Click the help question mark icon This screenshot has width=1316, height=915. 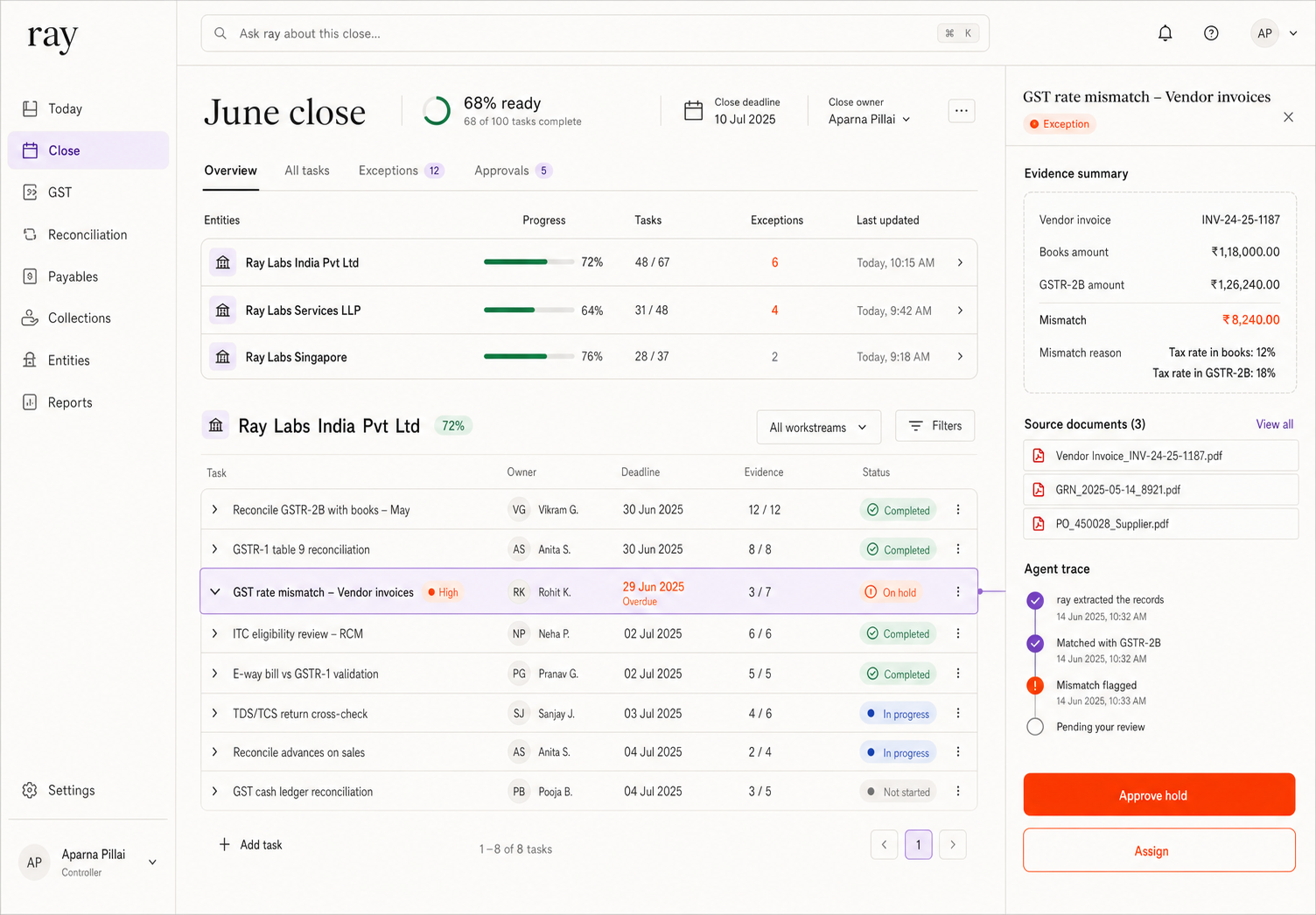(x=1211, y=33)
